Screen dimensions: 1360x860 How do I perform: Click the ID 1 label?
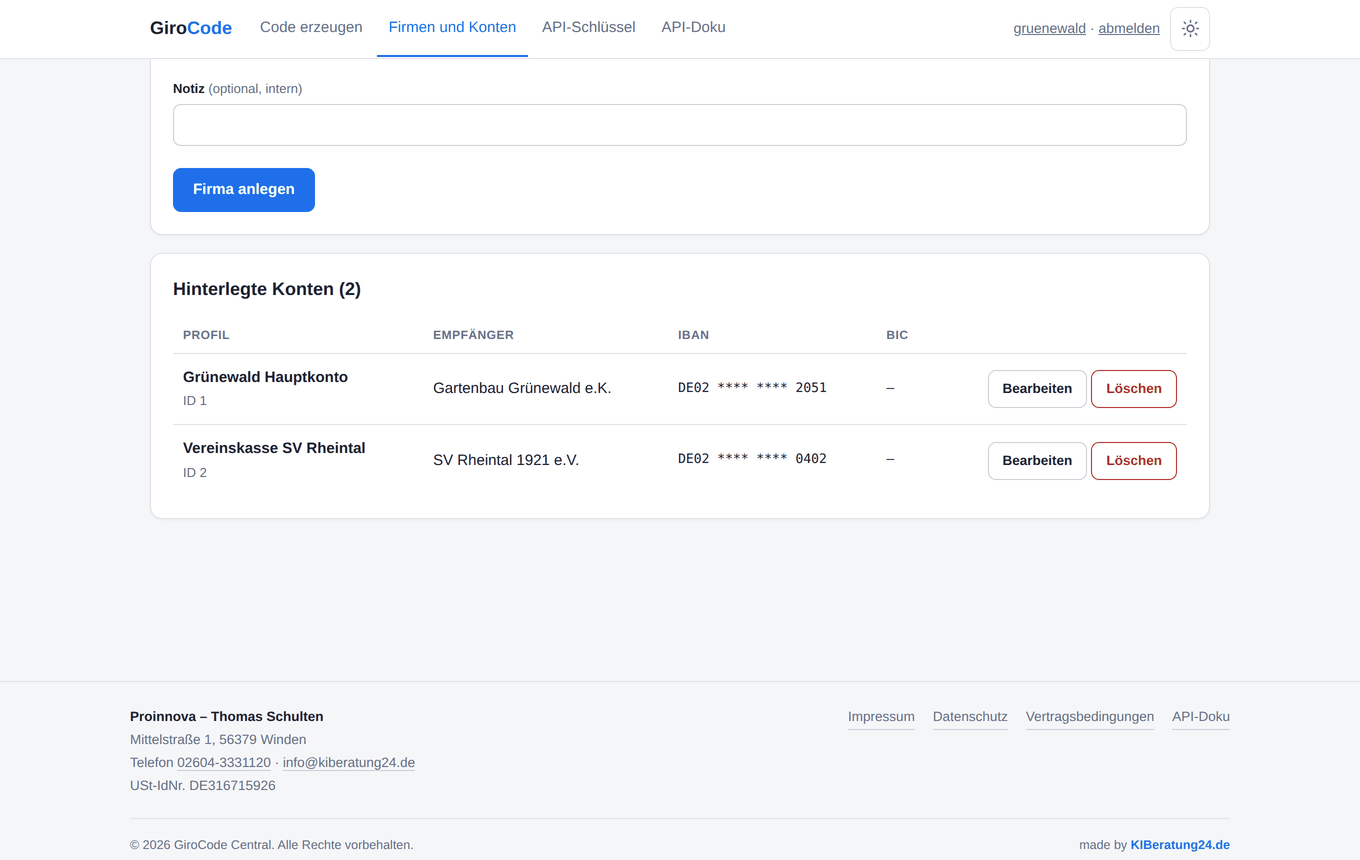click(195, 401)
